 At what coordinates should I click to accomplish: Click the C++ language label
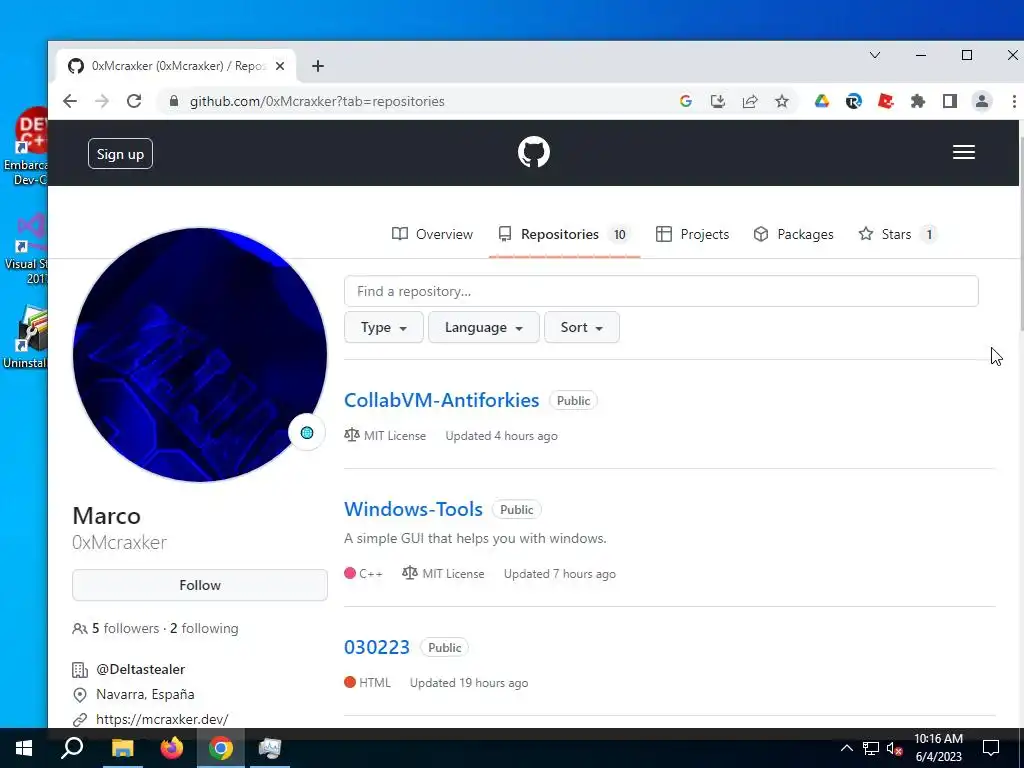click(x=370, y=574)
